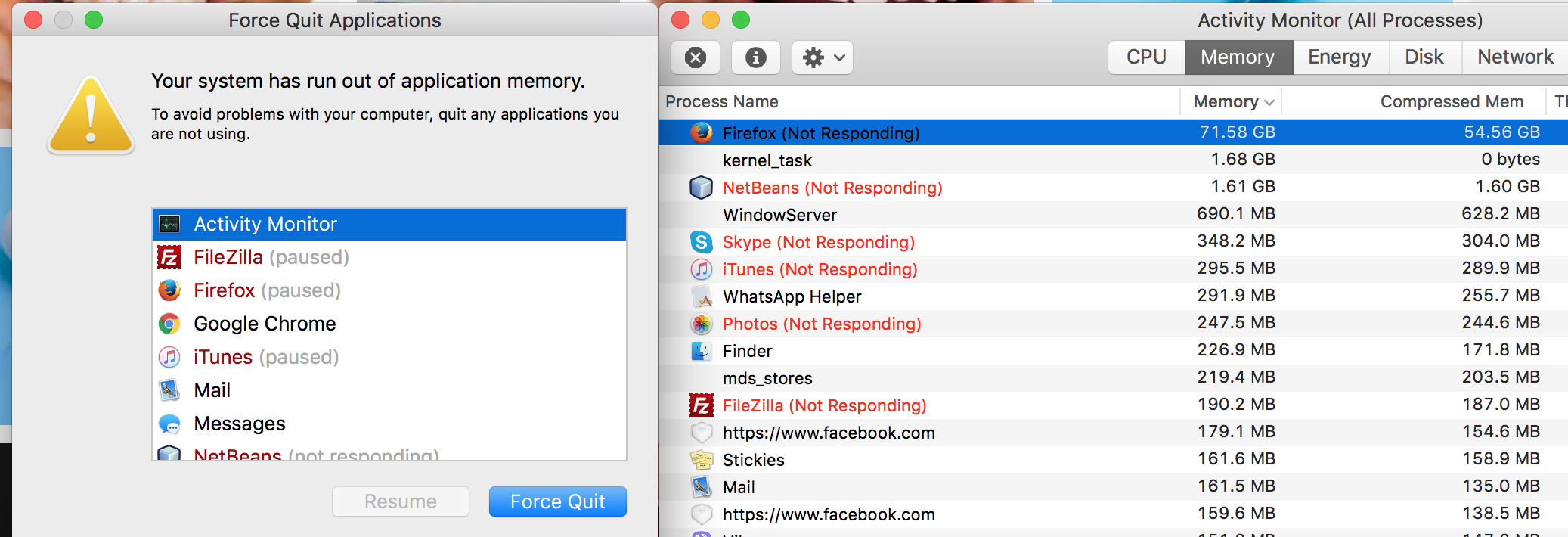Click the quit process X icon in Activity Monitor
The image size is (1568, 537).
click(696, 57)
